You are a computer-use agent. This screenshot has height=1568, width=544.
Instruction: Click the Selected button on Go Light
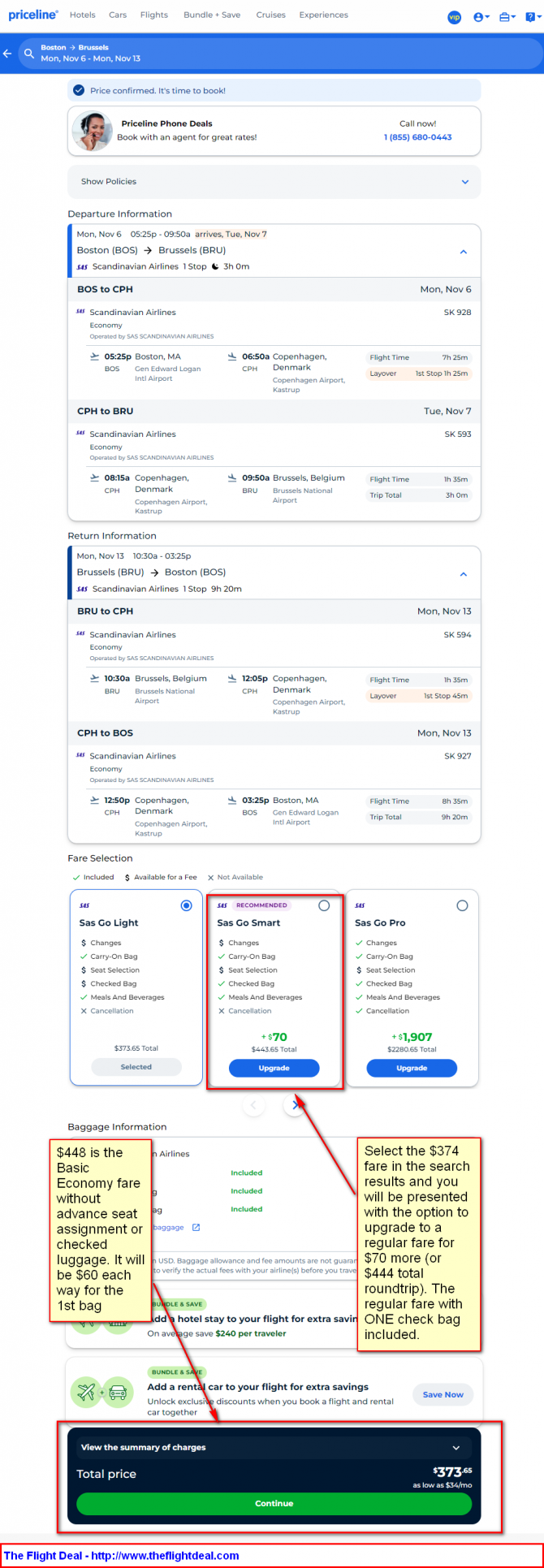[136, 1067]
